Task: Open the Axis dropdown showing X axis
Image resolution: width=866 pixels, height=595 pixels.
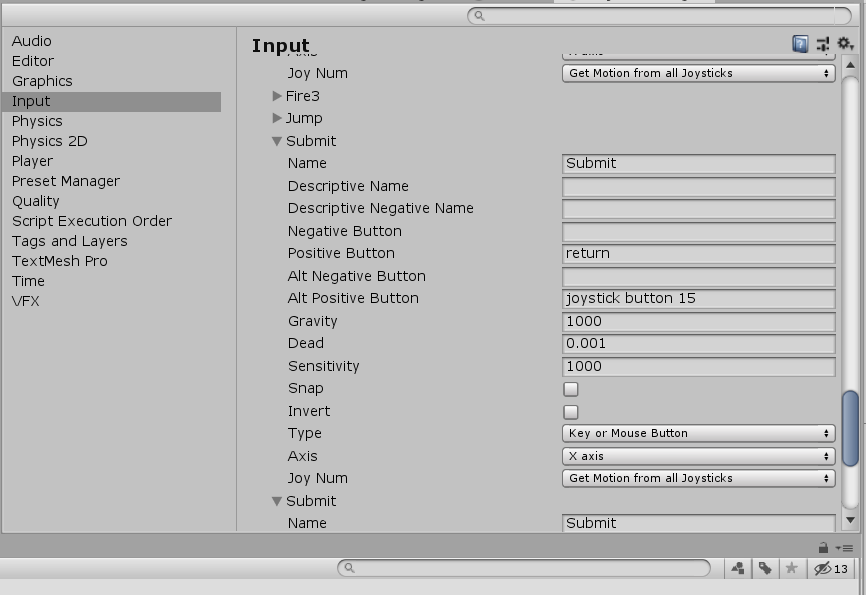Action: click(x=698, y=456)
